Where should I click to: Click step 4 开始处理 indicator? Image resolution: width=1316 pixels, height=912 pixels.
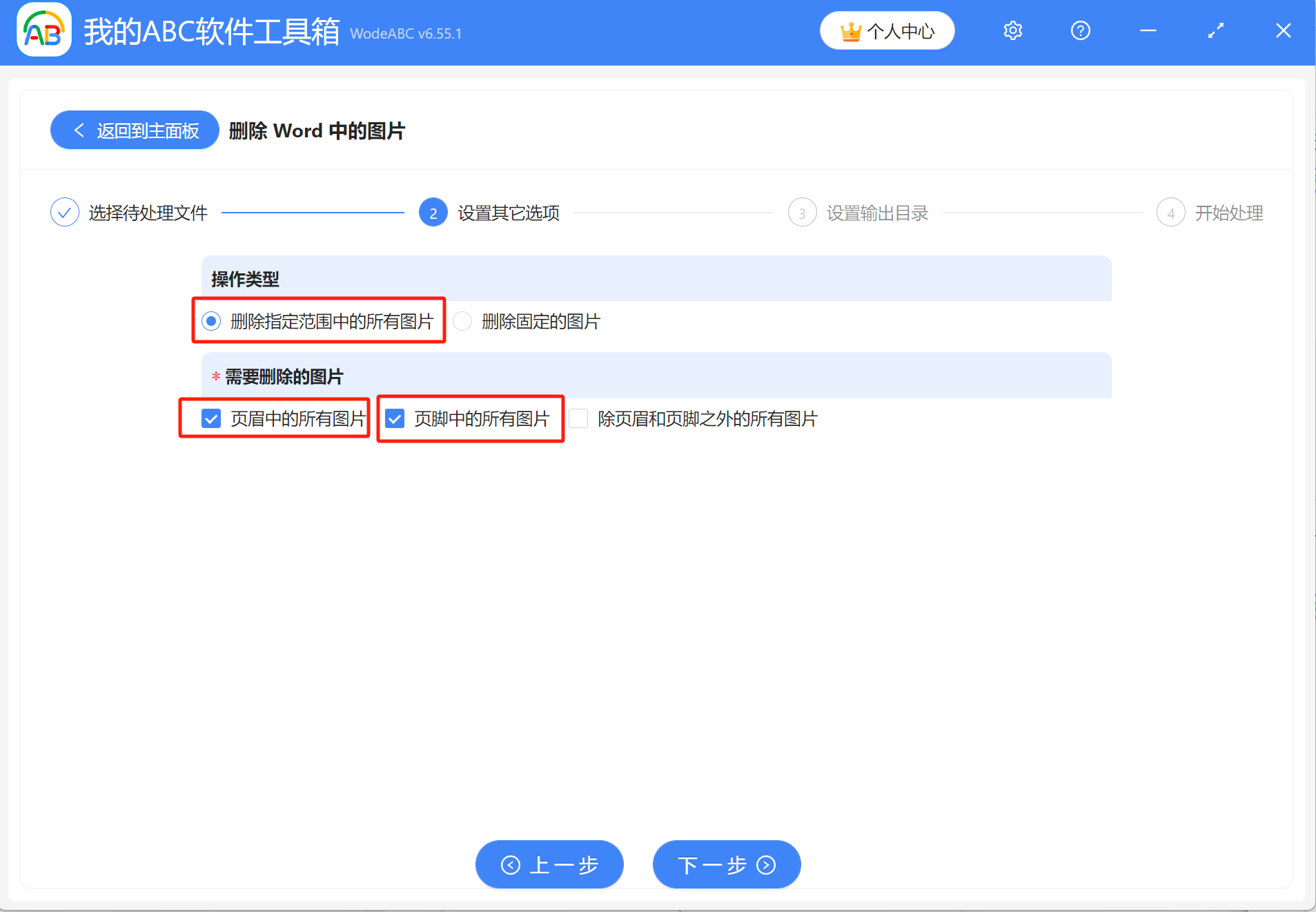coord(1170,212)
